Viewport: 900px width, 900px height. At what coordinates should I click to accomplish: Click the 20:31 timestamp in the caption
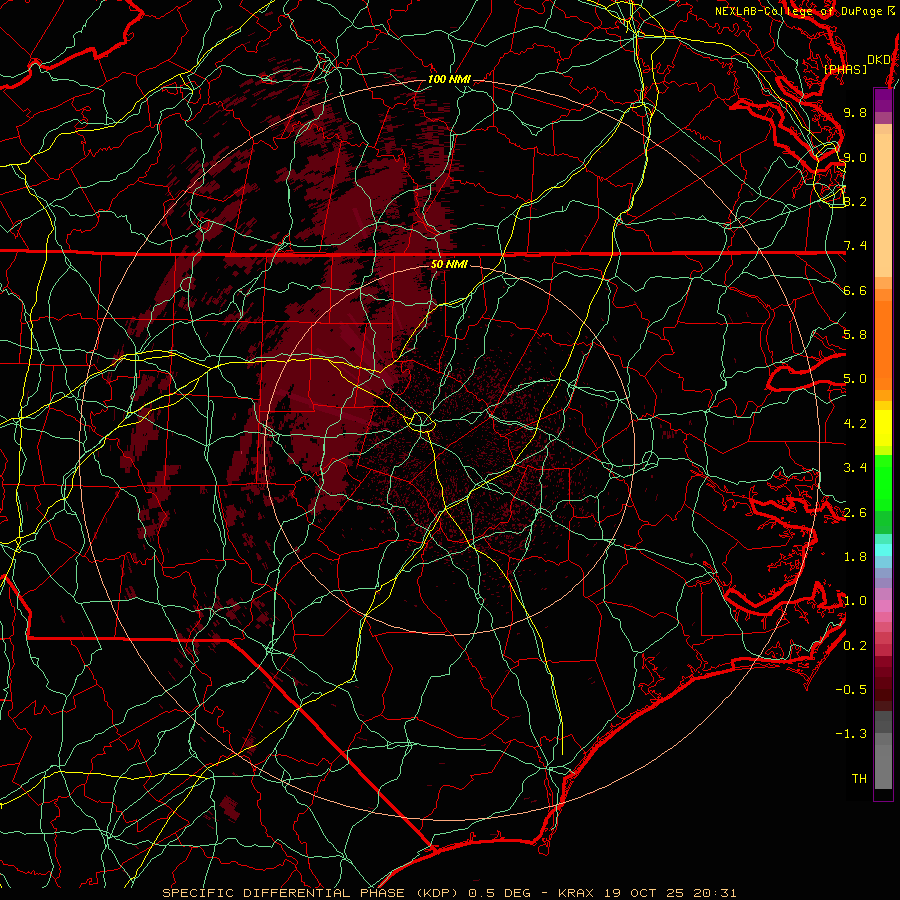click(x=716, y=893)
